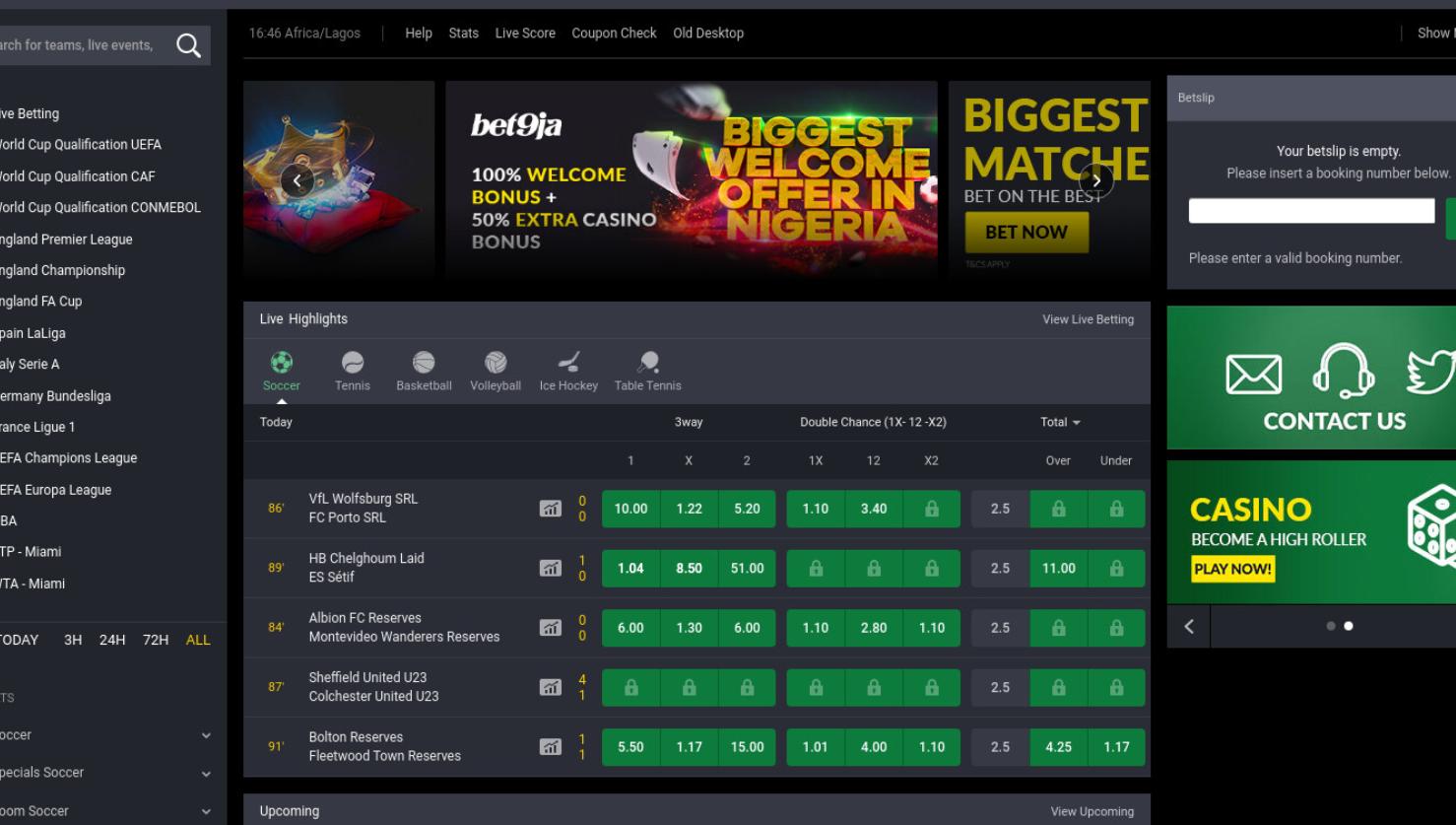Click the CONTACT US banner text
This screenshot has width=1456, height=825.
click(x=1334, y=421)
